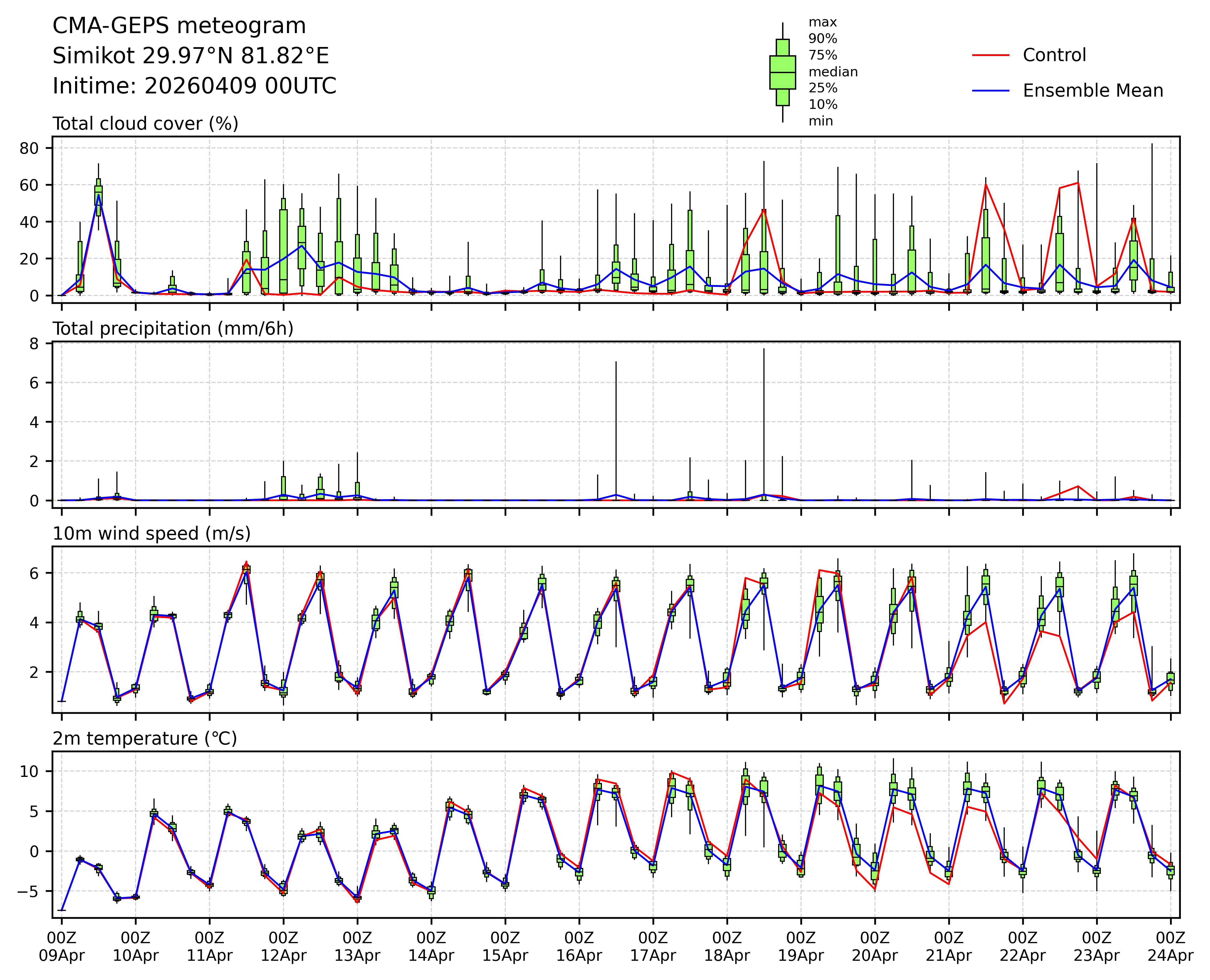Image resolution: width=1210 pixels, height=980 pixels.
Task: Click the 13Apr 00Z axis tick label
Action: [x=357, y=947]
